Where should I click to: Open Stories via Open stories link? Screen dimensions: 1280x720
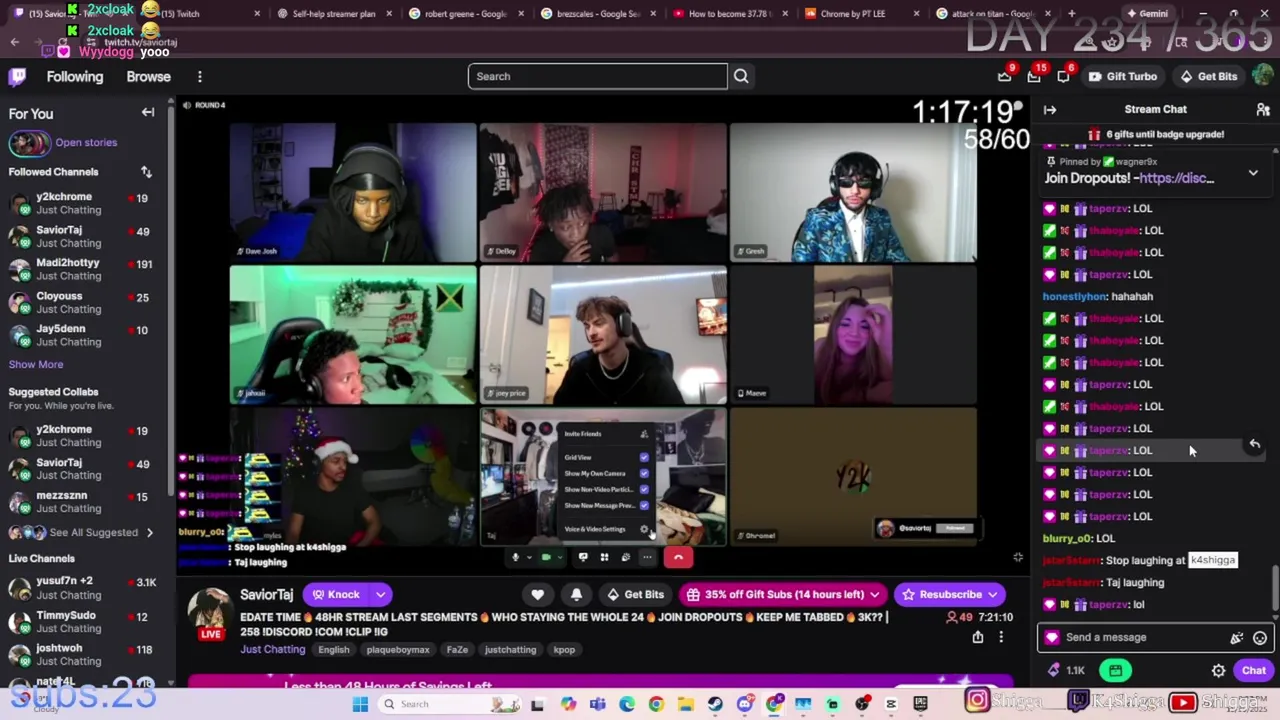point(86,143)
